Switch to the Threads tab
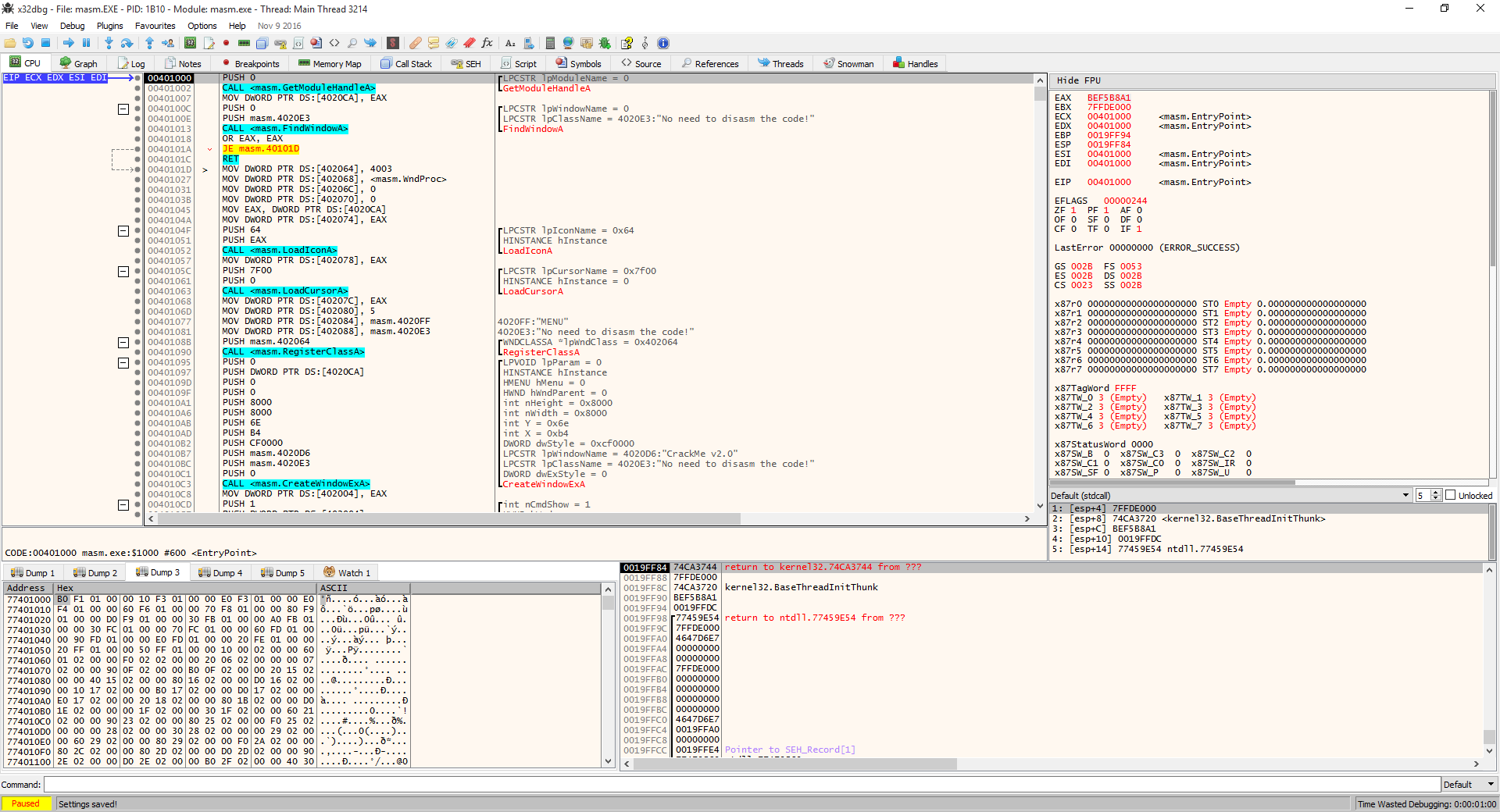The height and width of the screenshot is (812, 1500). click(x=780, y=64)
